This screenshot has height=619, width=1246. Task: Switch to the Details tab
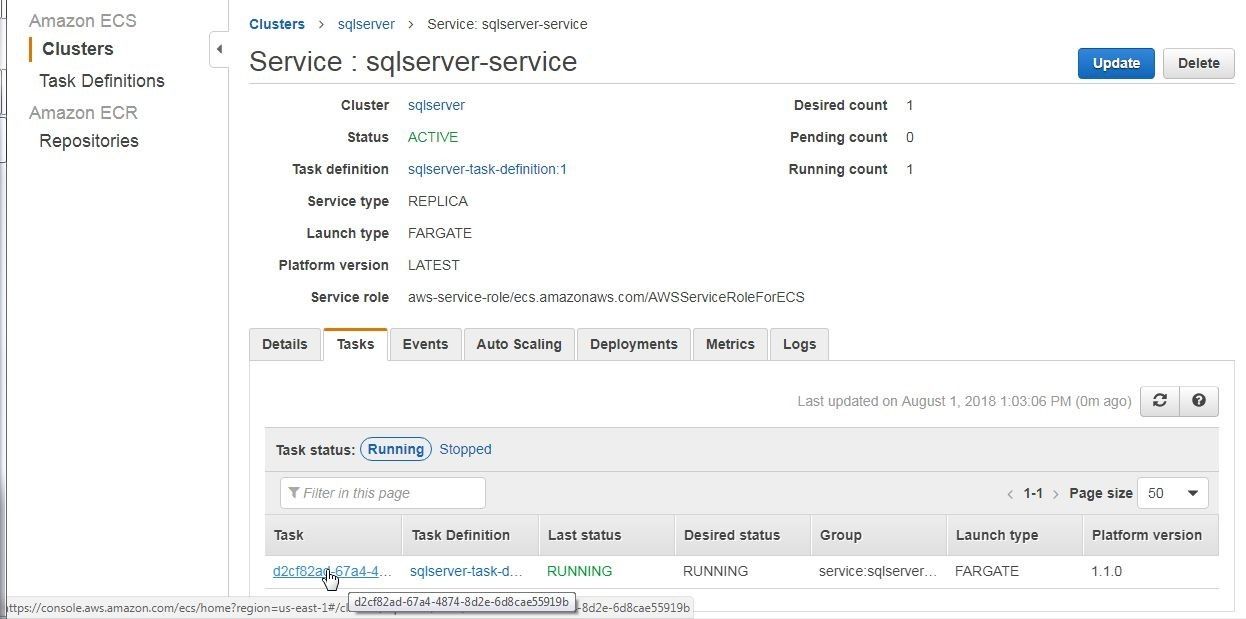click(x=285, y=344)
